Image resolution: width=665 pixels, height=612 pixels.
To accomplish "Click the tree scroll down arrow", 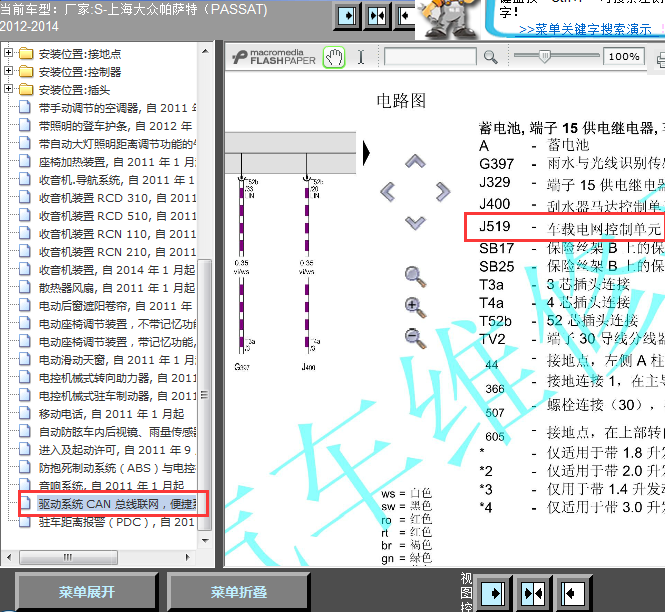I will pos(205,540).
